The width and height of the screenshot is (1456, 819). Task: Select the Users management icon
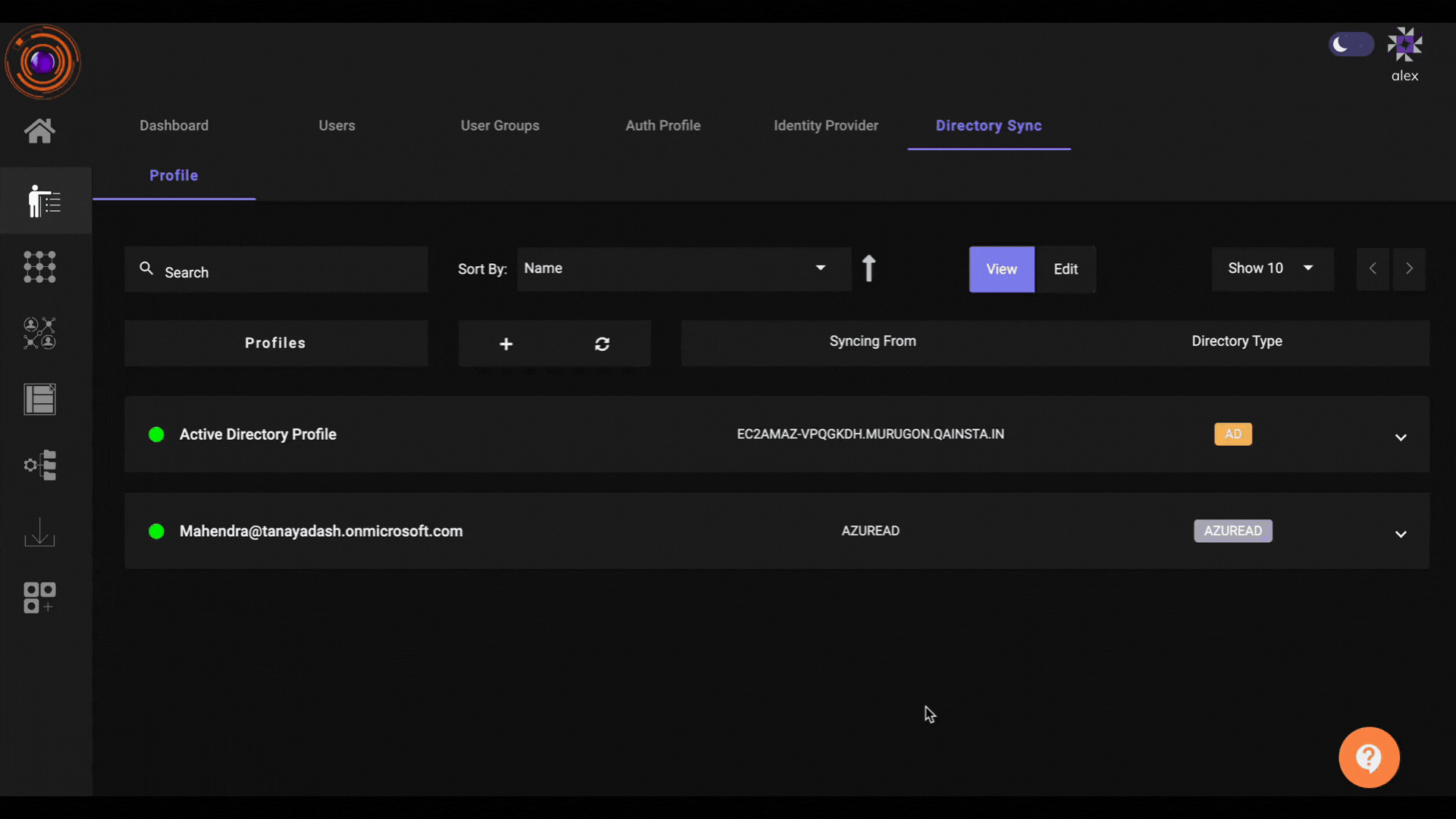point(40,201)
